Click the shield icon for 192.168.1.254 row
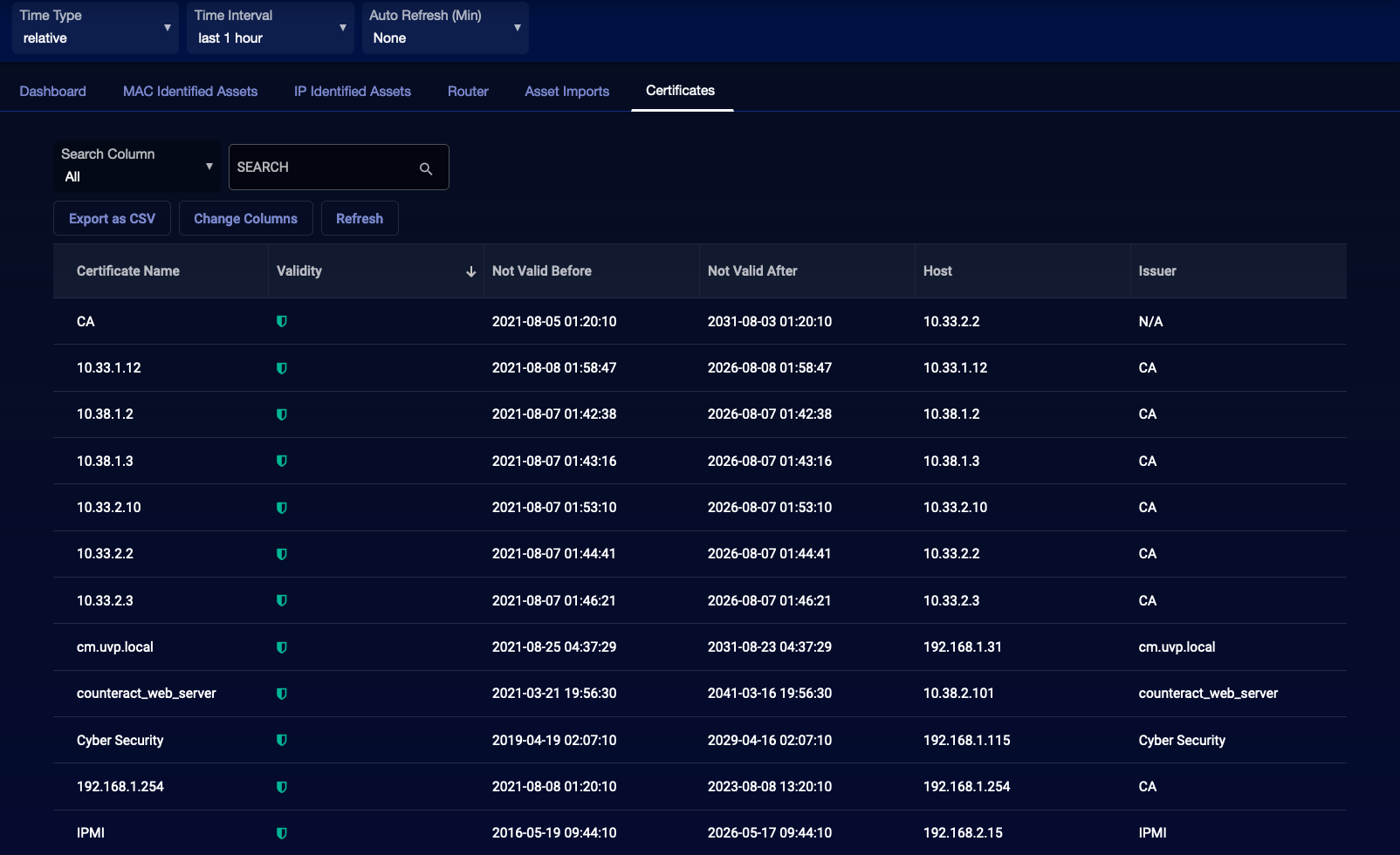This screenshot has width=1400, height=855. 282,787
